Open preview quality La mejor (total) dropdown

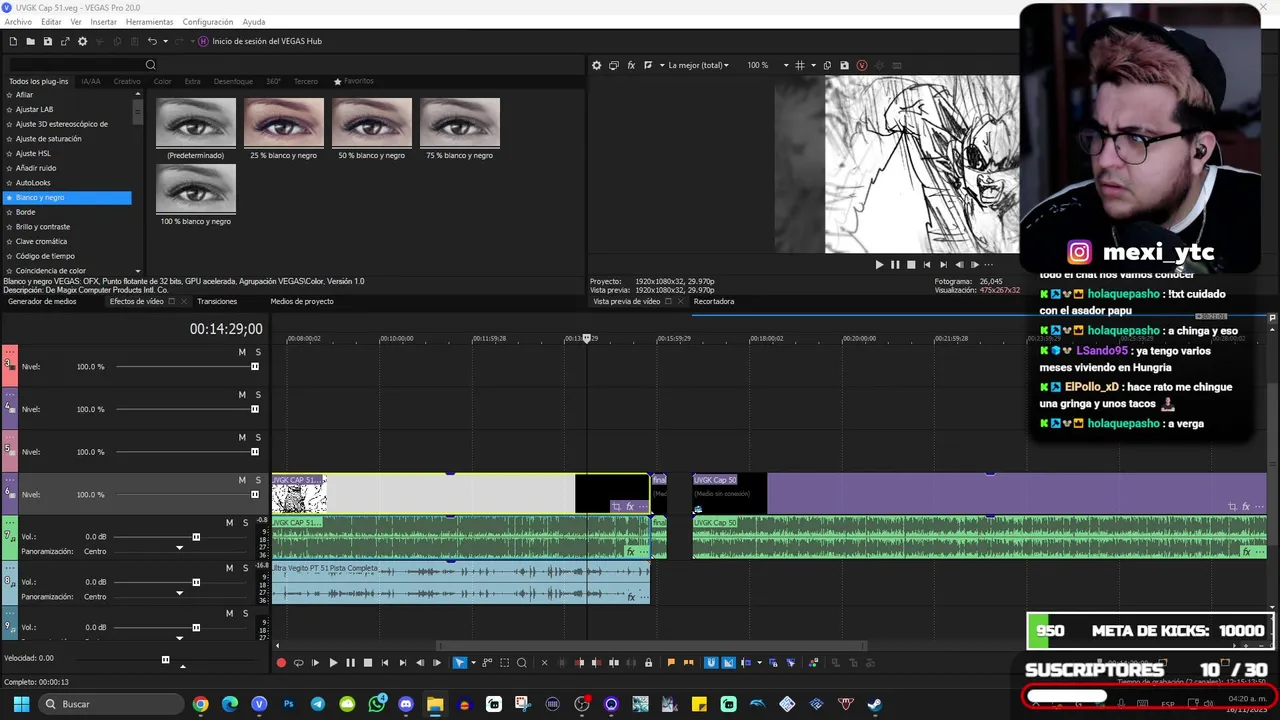tap(698, 65)
